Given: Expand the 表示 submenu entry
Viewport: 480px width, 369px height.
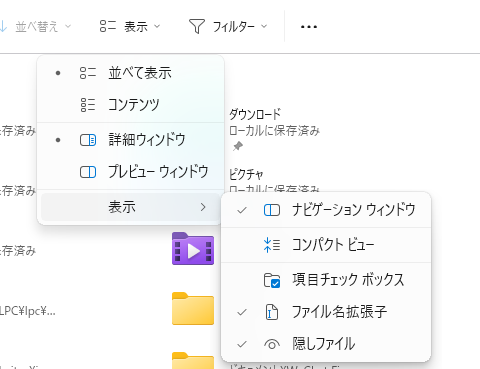Looking at the screenshot, I should (x=130, y=207).
